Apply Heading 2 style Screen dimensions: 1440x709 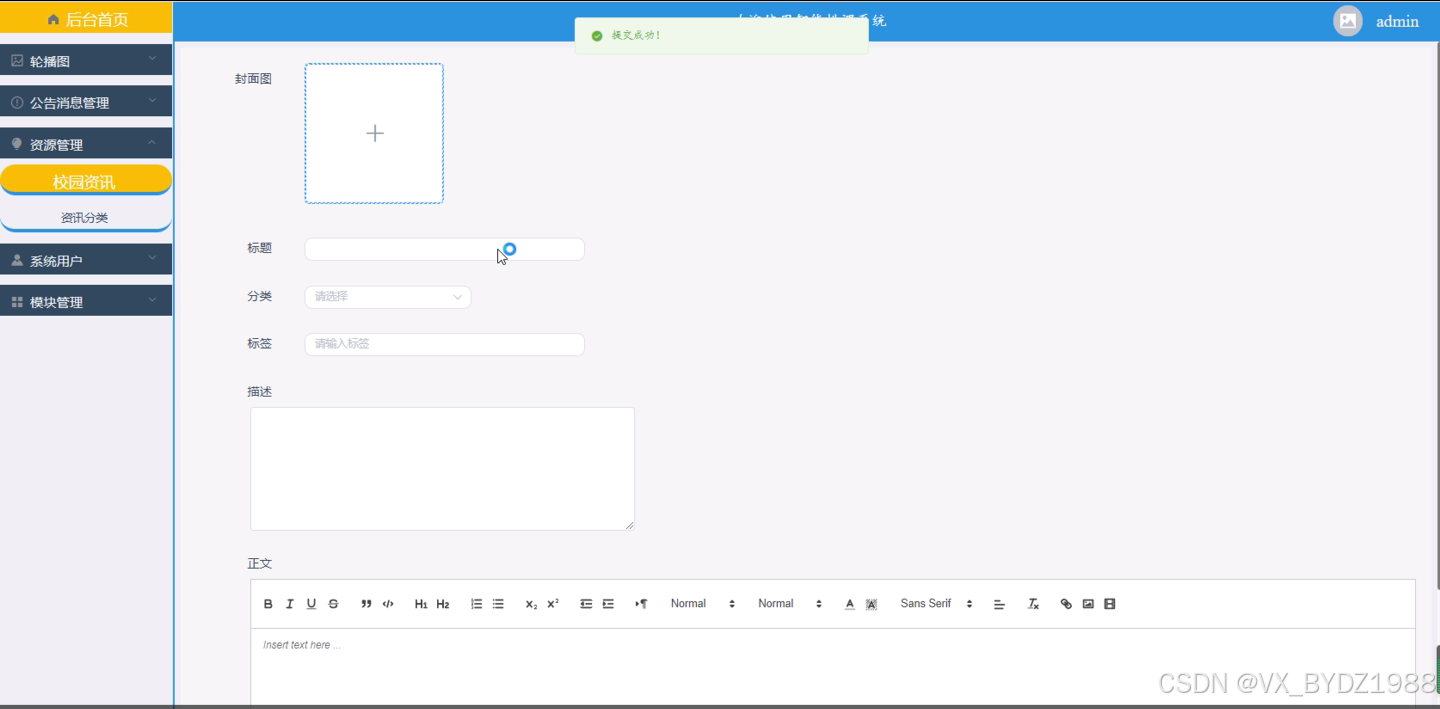point(443,604)
